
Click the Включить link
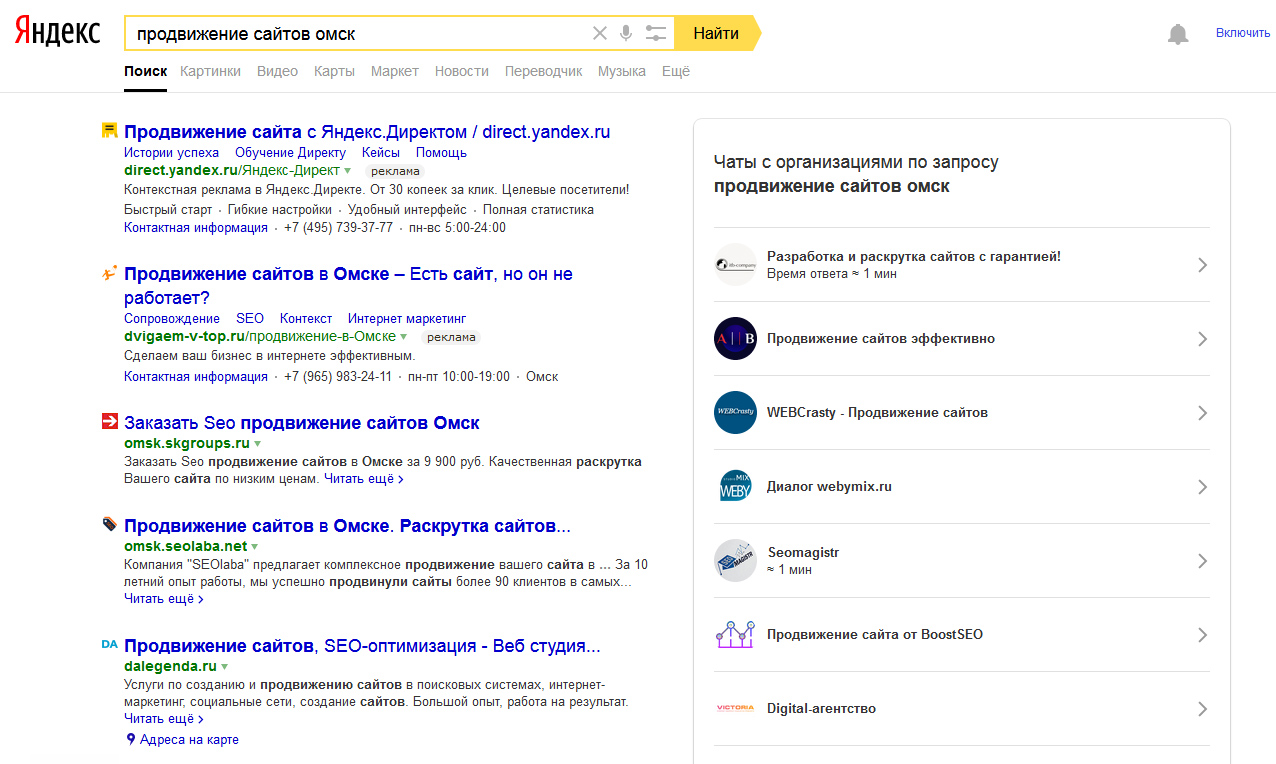pyautogui.click(x=1242, y=33)
